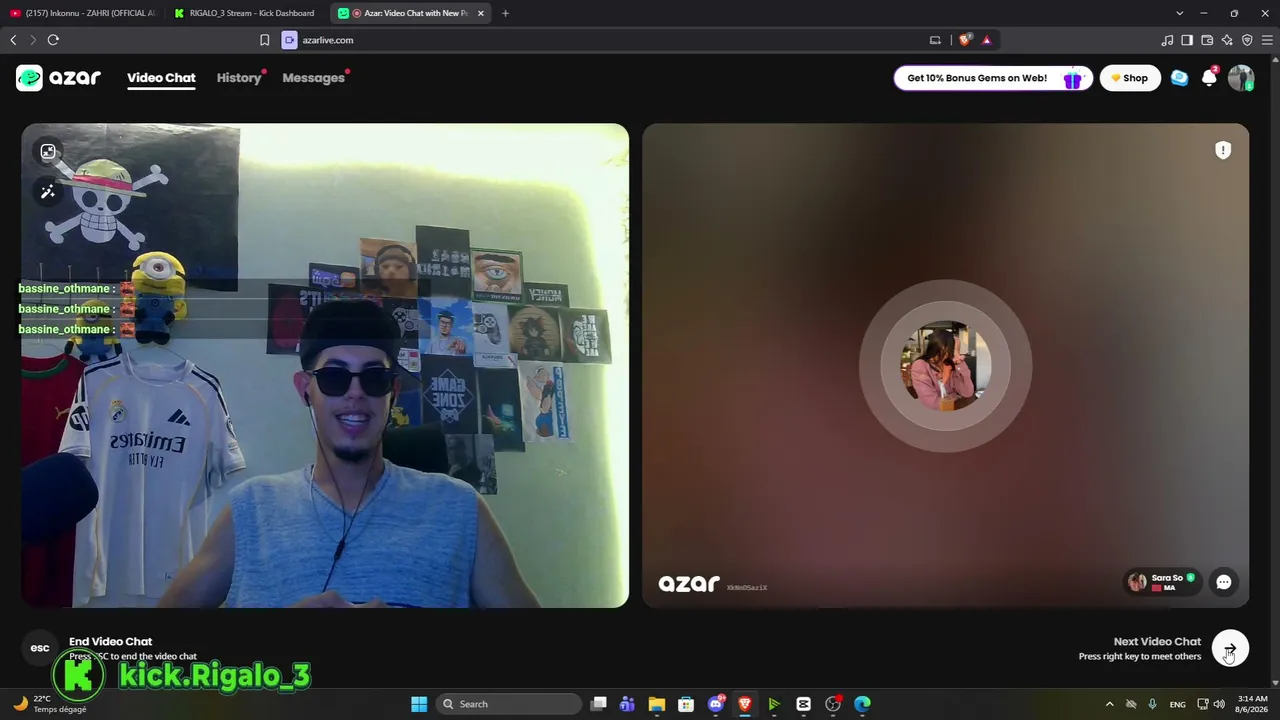The image size is (1280, 720).
Task: Open the magic wand effects tool
Action: point(48,192)
